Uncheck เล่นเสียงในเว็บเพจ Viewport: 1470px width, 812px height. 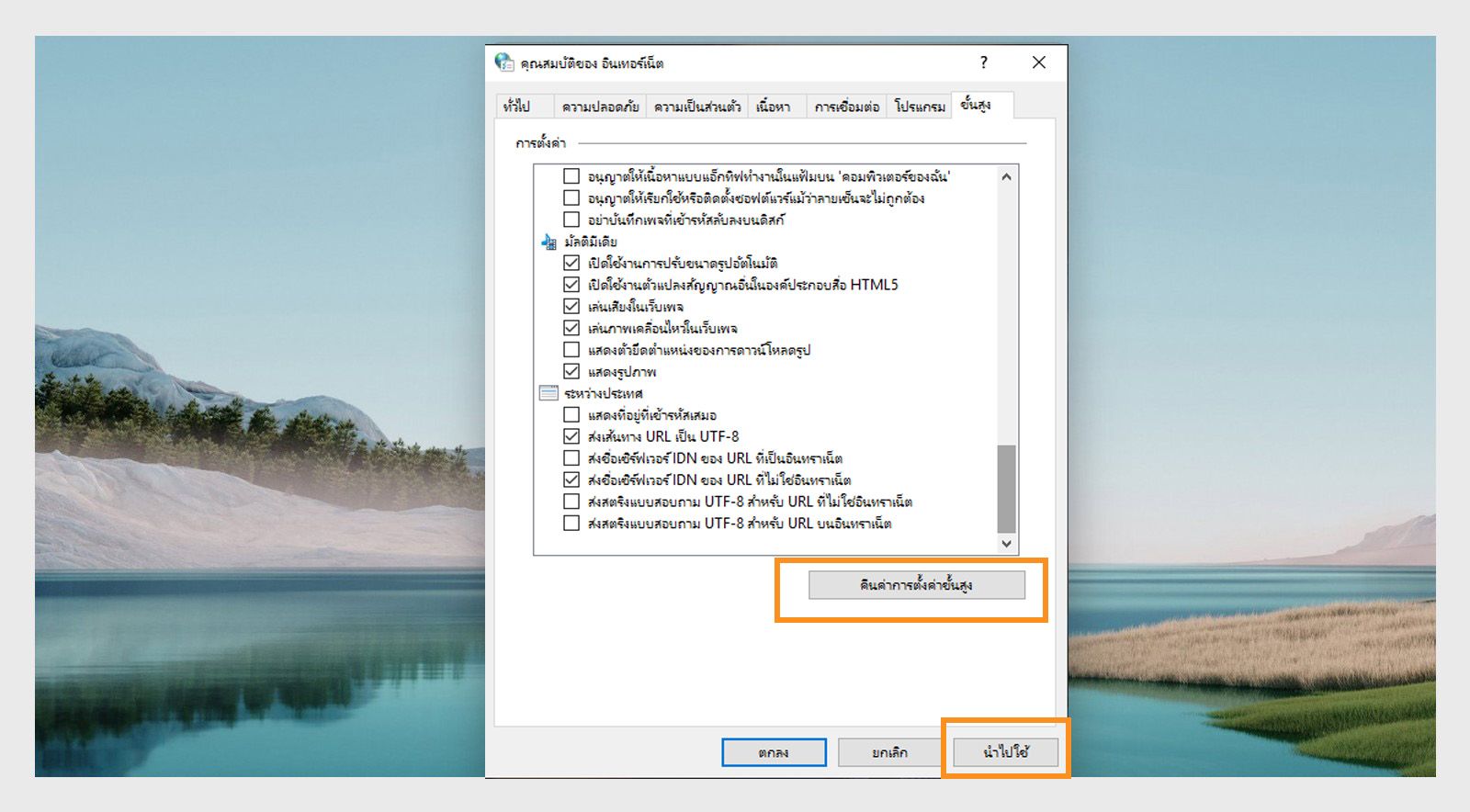(571, 306)
